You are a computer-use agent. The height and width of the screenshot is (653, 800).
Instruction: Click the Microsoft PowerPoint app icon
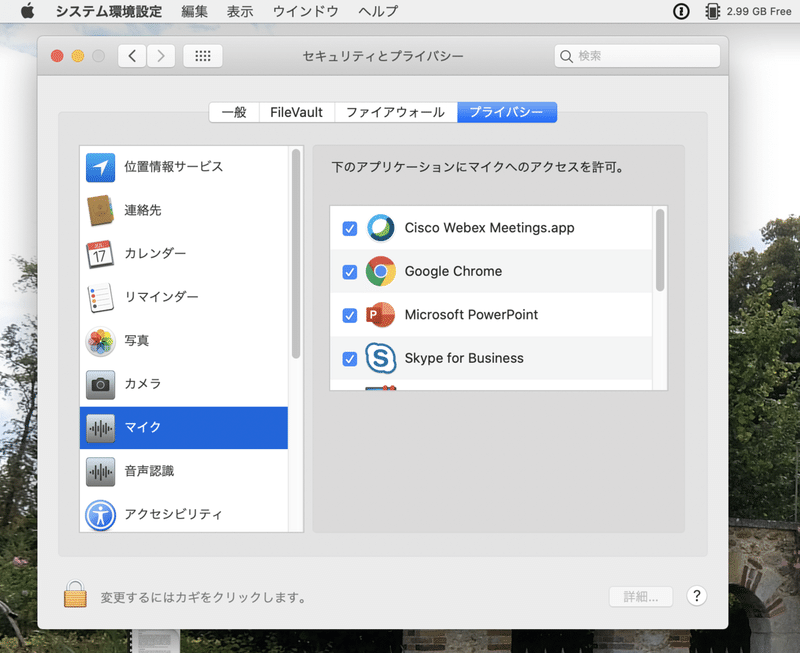tap(380, 315)
